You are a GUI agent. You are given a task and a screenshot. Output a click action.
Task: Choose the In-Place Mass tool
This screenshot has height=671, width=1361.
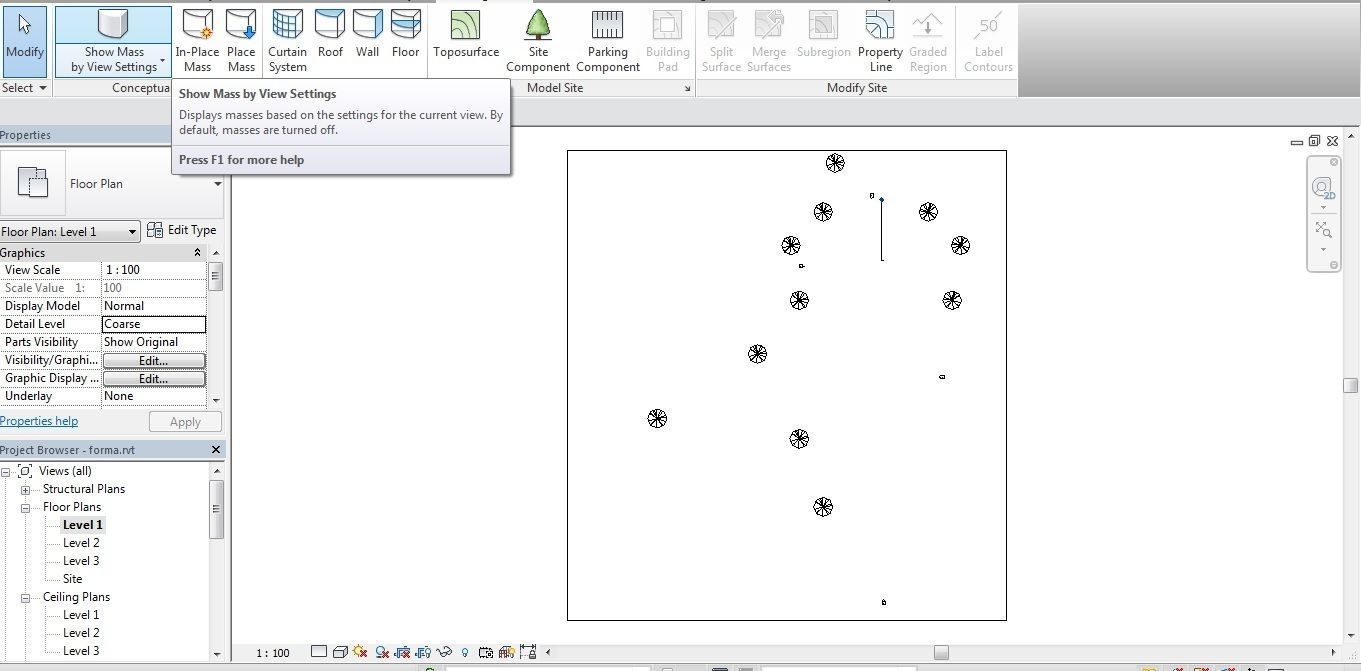(197, 41)
